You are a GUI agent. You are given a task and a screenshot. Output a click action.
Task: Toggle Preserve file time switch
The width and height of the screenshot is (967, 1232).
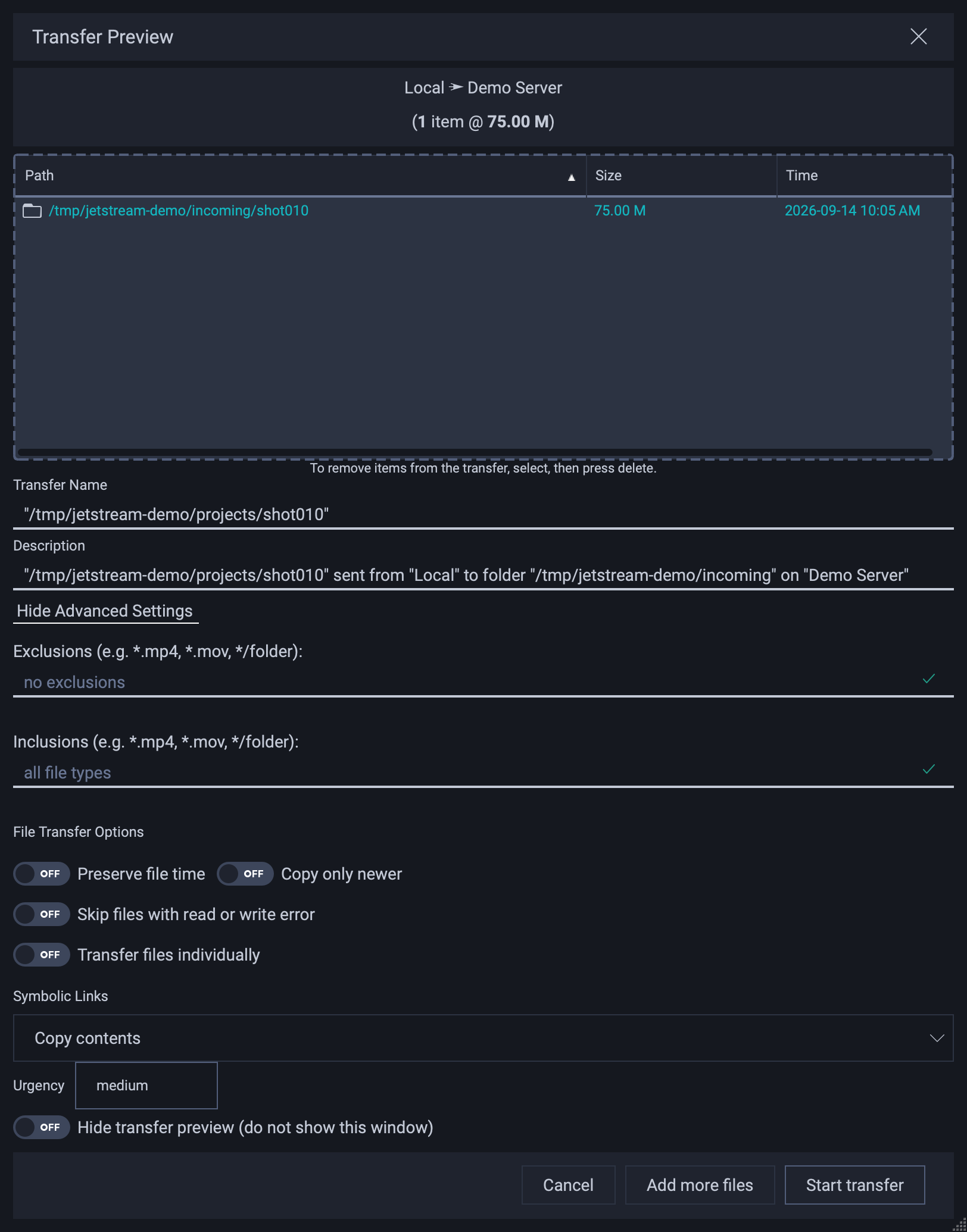[42, 874]
